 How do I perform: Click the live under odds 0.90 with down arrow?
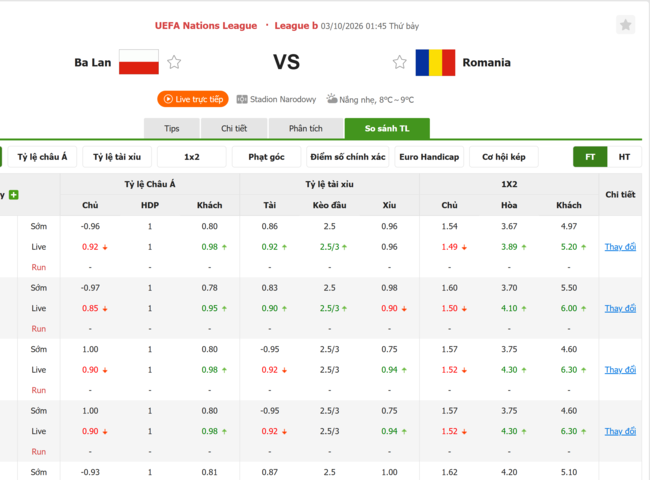coord(389,308)
